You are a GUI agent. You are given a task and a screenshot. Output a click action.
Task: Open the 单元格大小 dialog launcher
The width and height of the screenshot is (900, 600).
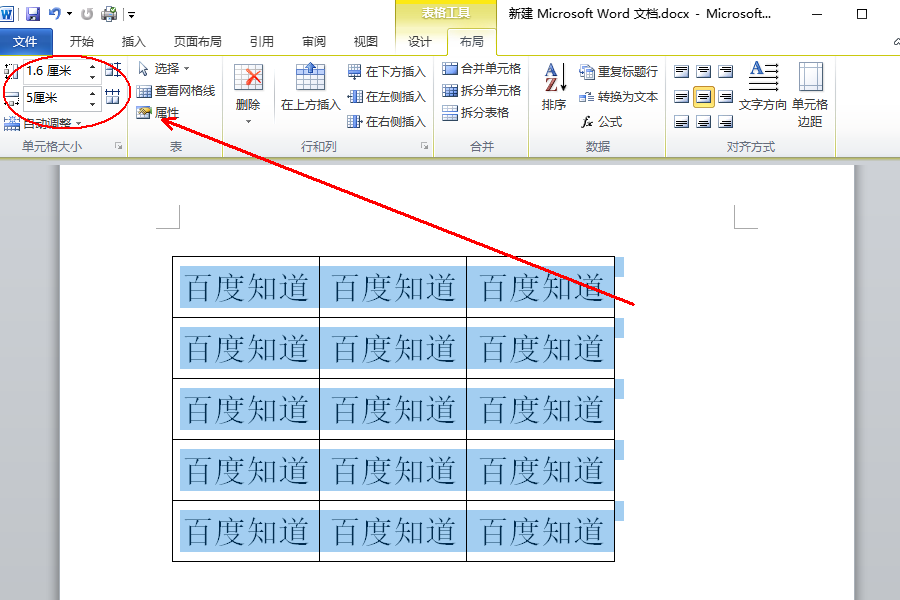click(119, 146)
